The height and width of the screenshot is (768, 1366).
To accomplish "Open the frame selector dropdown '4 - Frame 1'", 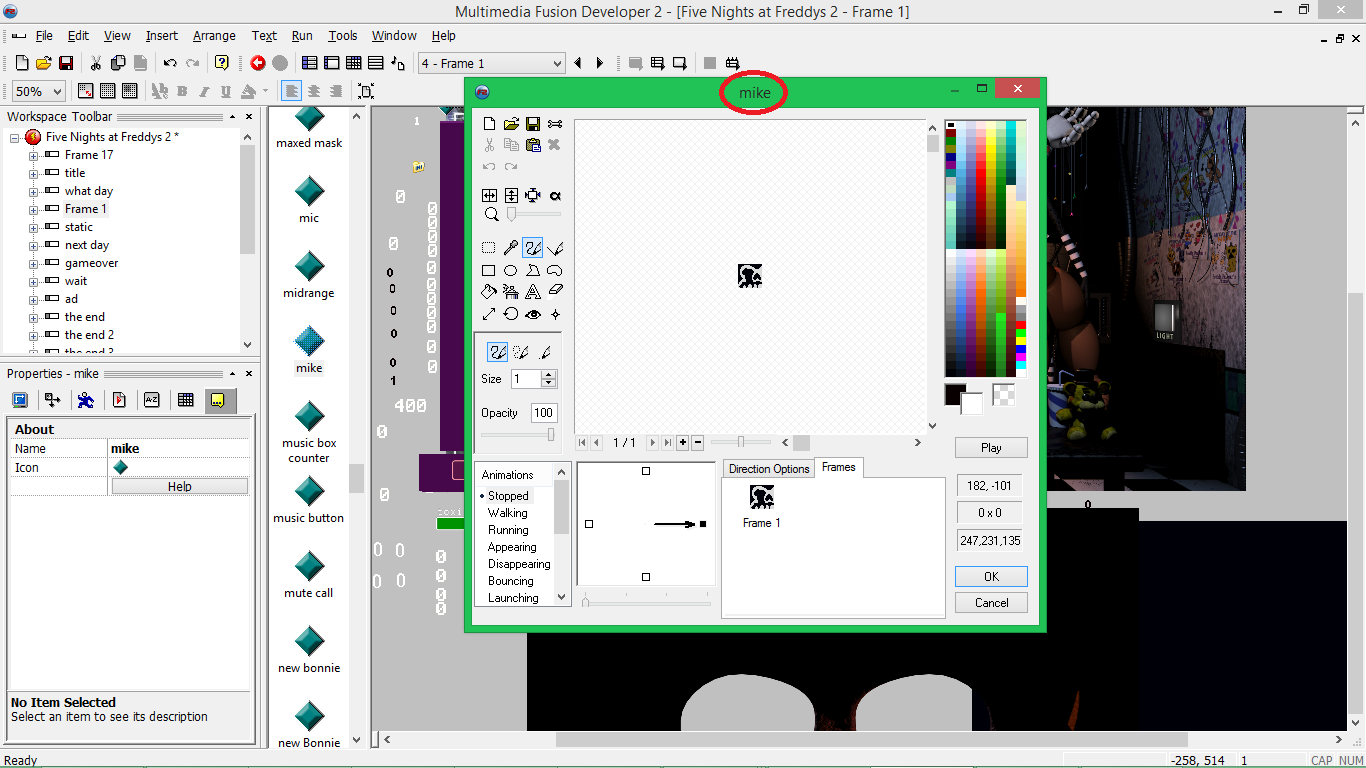I will coord(492,63).
